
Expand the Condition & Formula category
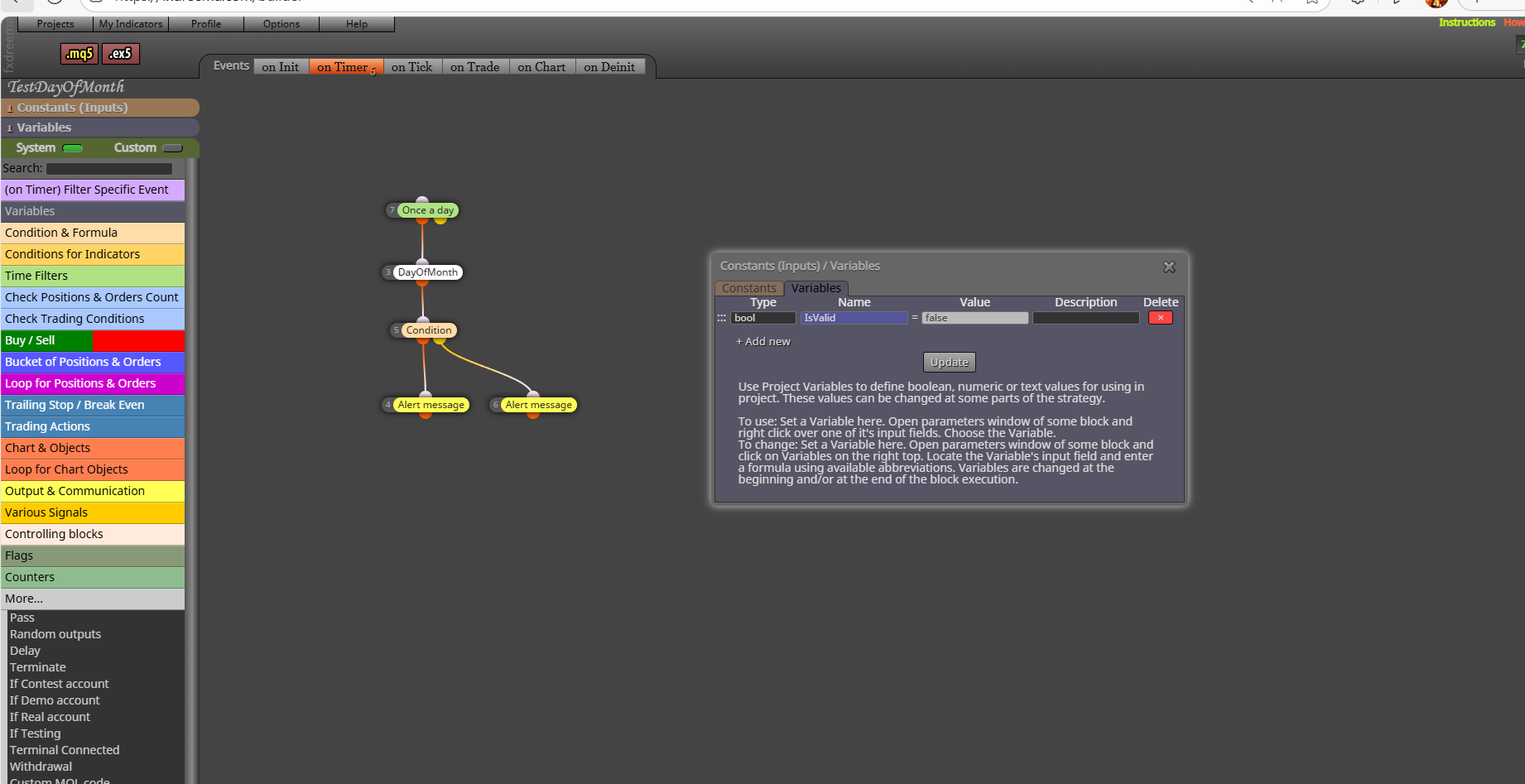click(93, 233)
